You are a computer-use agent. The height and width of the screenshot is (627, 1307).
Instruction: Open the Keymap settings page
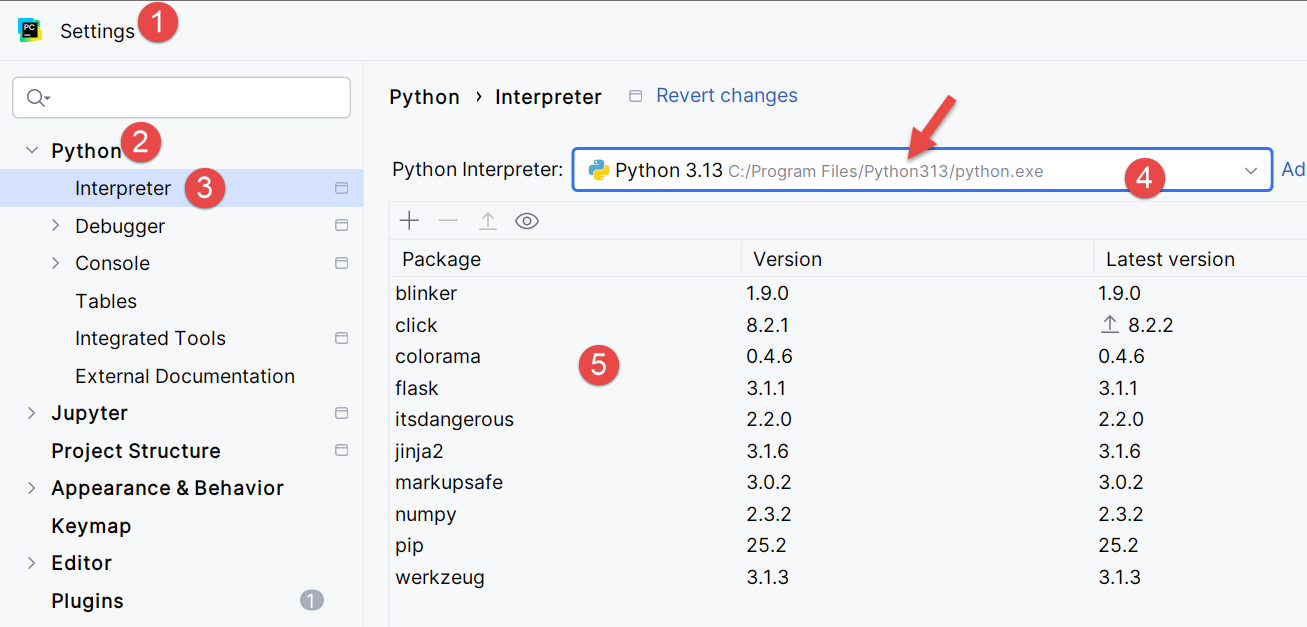point(91,526)
